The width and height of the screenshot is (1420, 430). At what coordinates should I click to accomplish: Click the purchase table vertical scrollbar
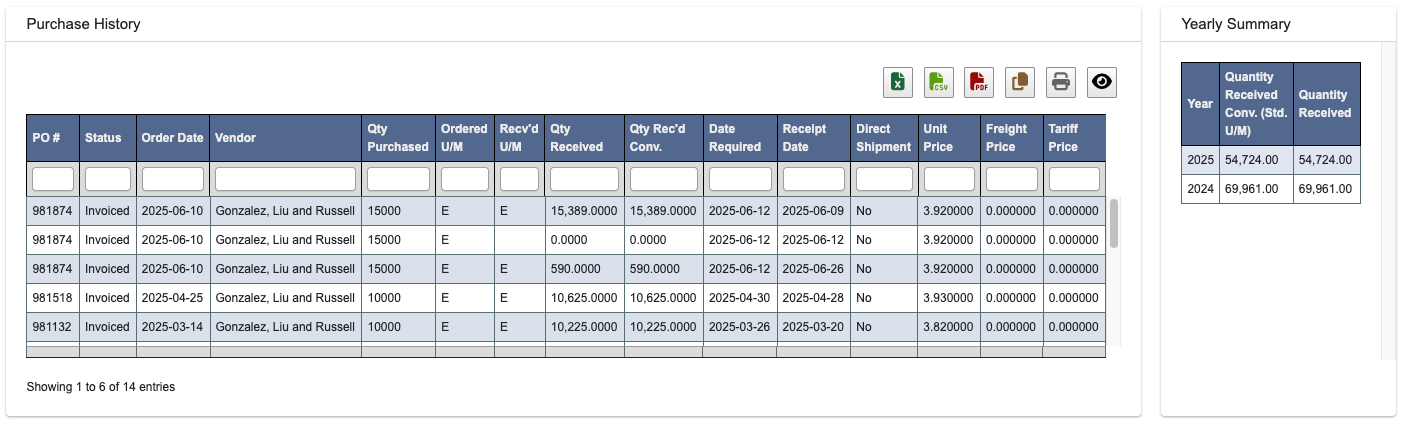[x=1114, y=224]
